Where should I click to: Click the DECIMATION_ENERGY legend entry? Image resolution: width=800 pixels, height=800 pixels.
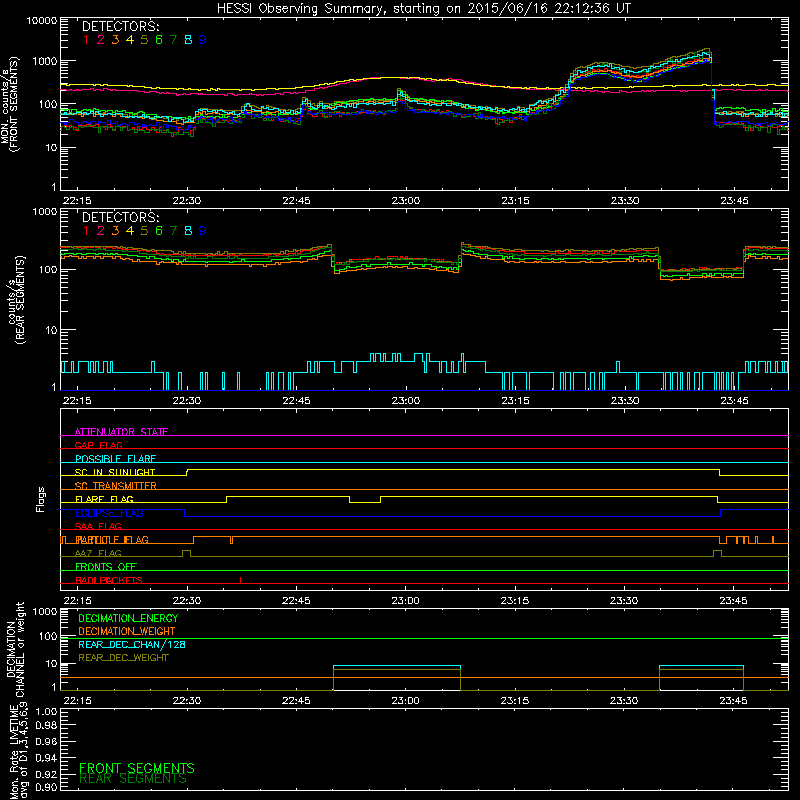click(x=128, y=618)
